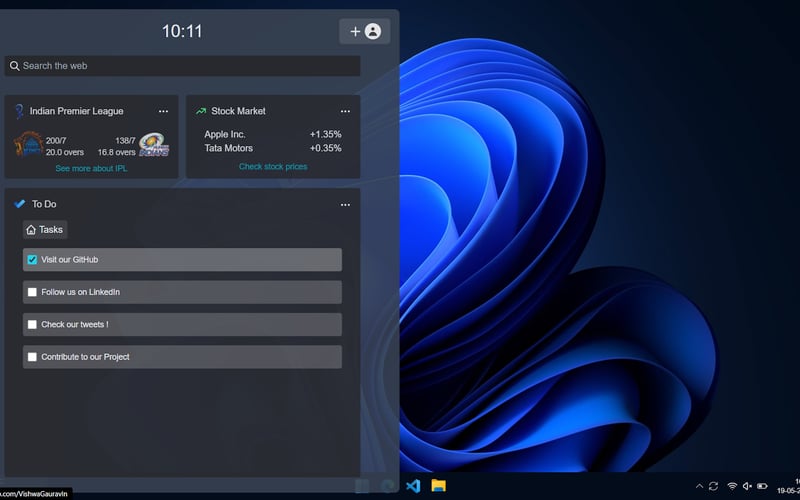Click the 10:11 clock text
This screenshot has width=800, height=500.
182,31
